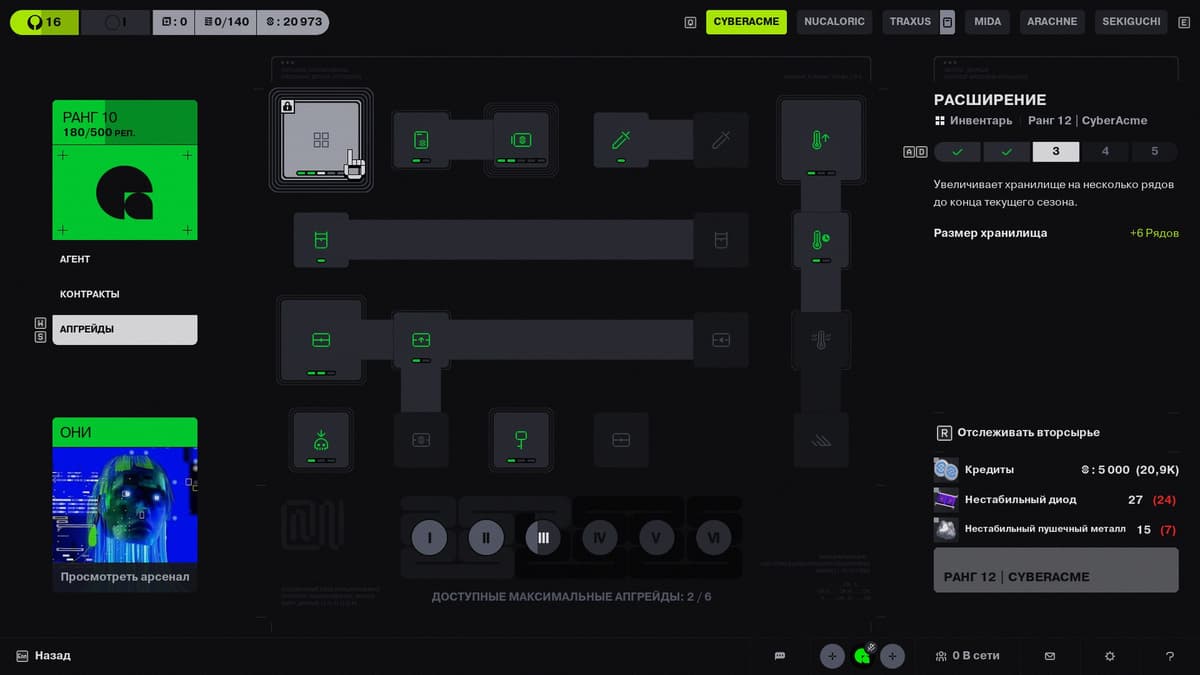Select the thermometer with up arrow upgrade
Image resolution: width=1200 pixels, height=675 pixels.
coord(820,140)
